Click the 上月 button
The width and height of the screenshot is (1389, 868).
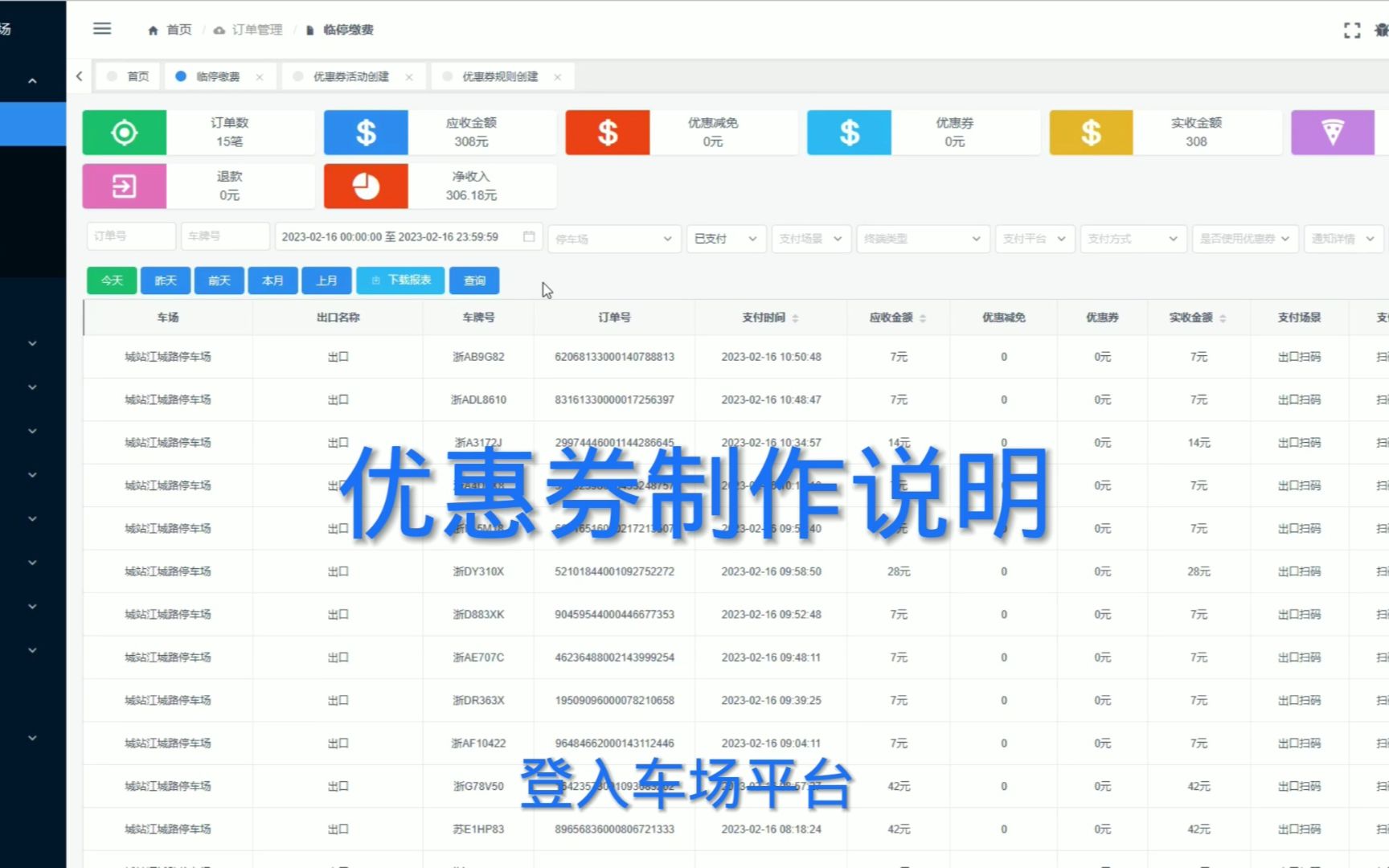[326, 280]
